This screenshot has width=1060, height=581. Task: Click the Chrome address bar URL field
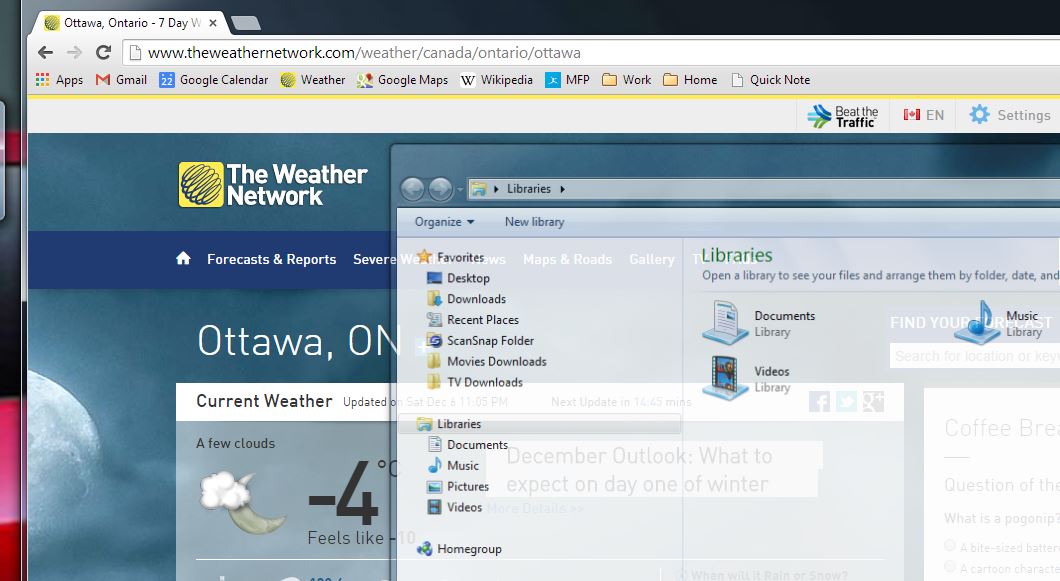coord(590,53)
